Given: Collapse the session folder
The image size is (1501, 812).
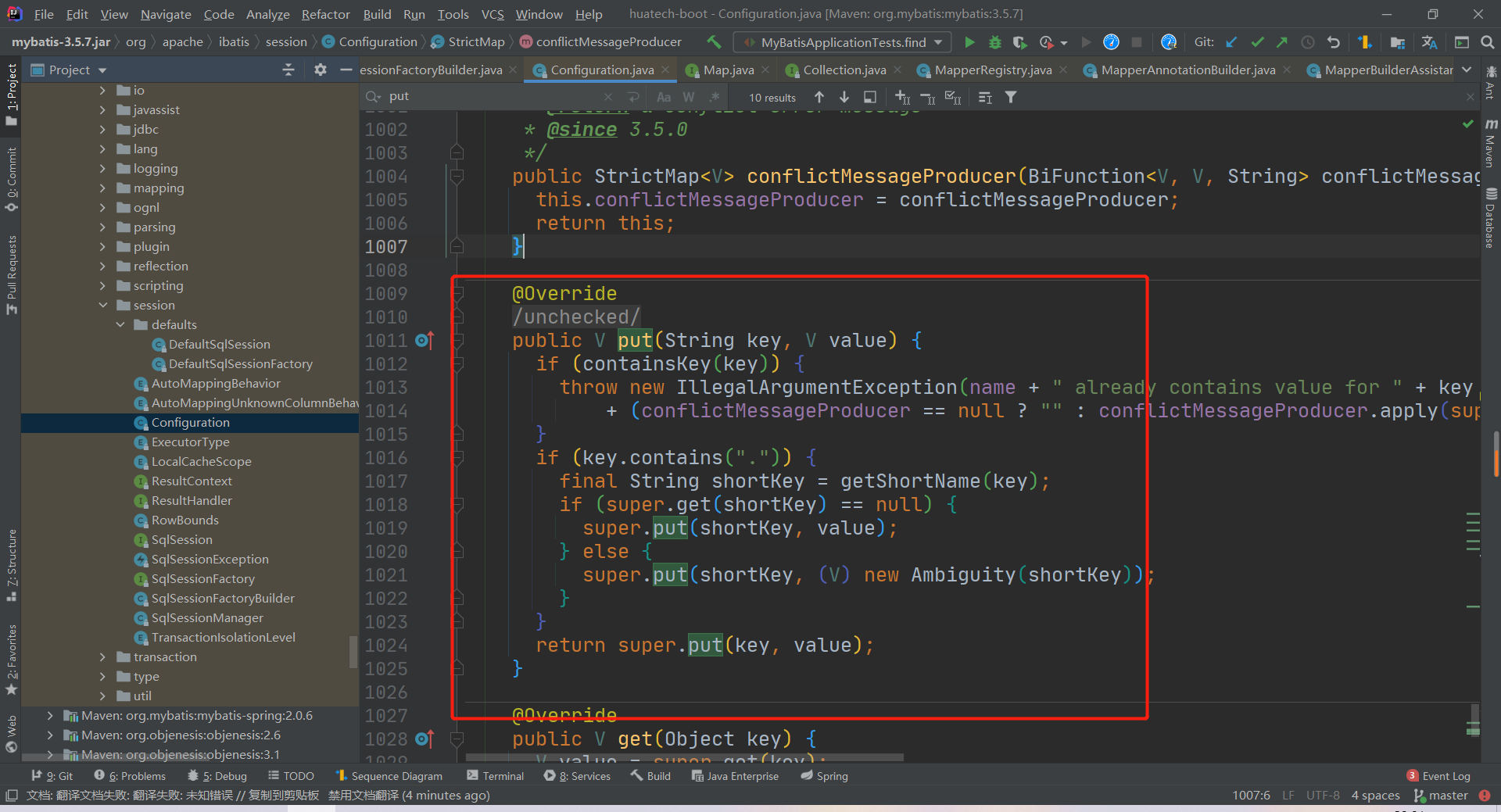Looking at the screenshot, I should pos(103,305).
